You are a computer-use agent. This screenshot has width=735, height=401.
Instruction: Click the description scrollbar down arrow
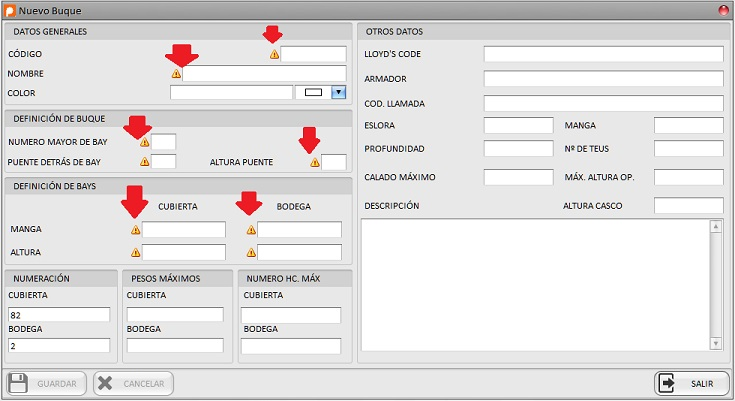tap(716, 343)
